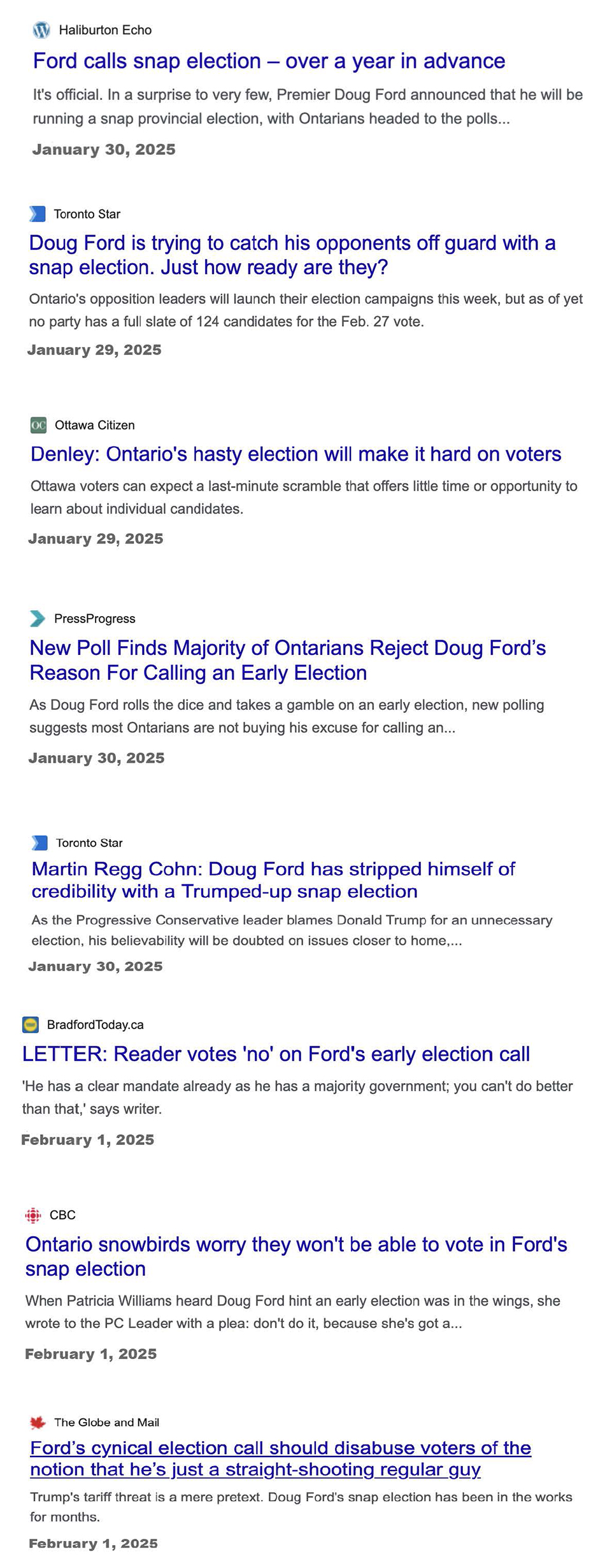The image size is (605, 1568).
Task: Click the first Toronto Star blue favicon
Action: click(38, 214)
